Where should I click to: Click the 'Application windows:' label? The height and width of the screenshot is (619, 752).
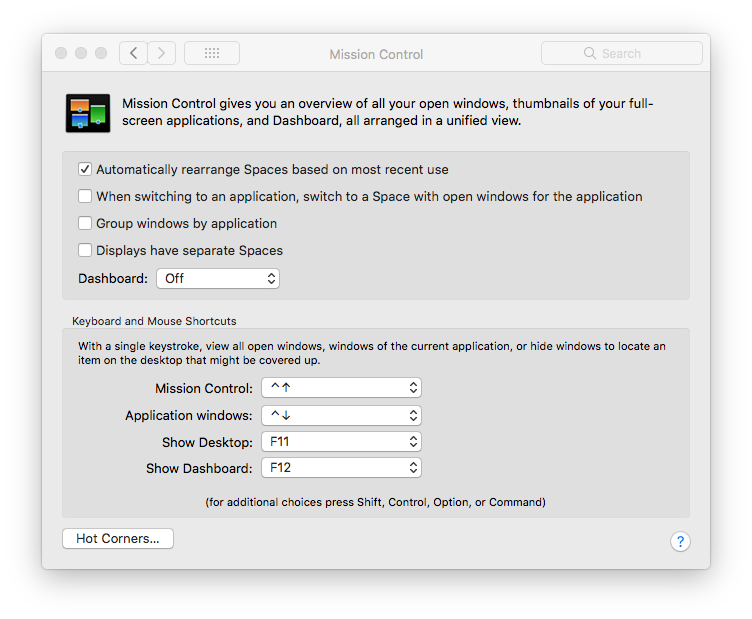pos(188,415)
